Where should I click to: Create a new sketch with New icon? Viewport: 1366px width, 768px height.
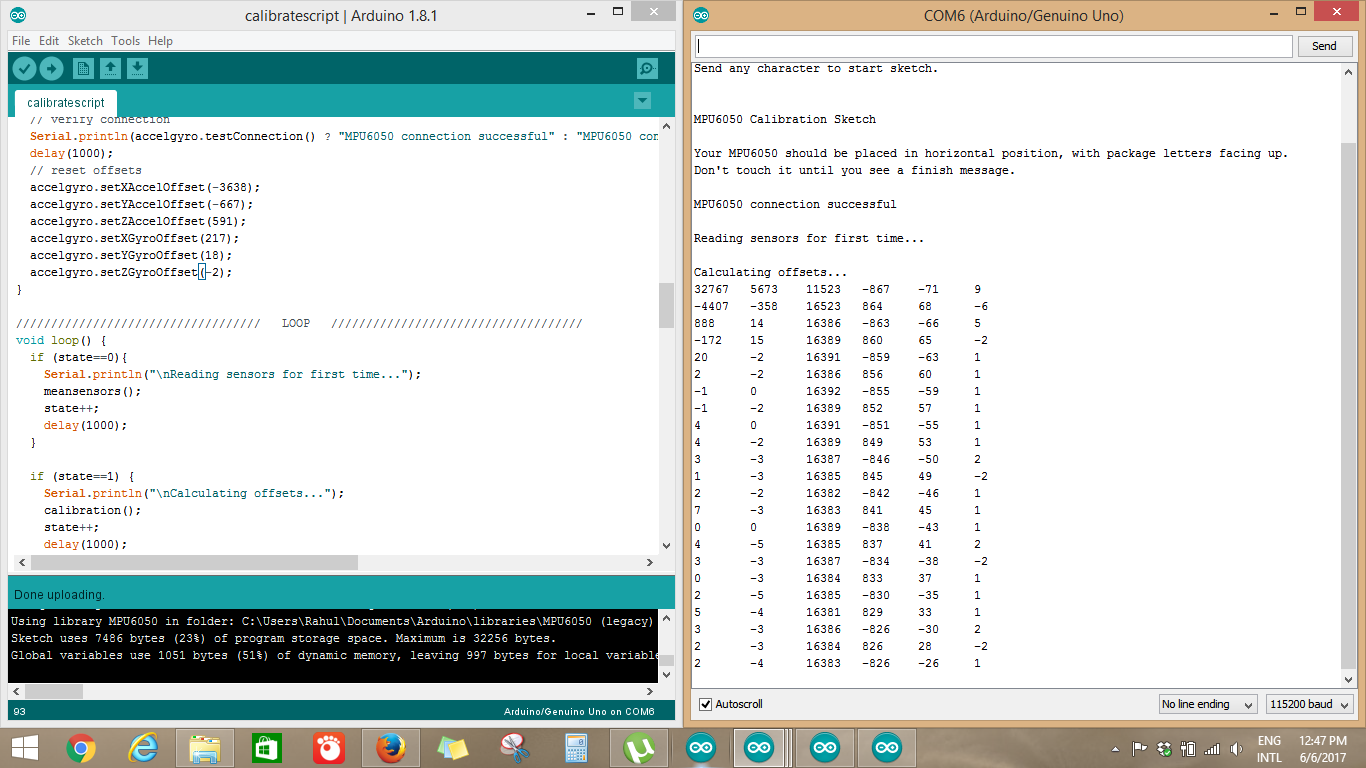click(x=84, y=68)
